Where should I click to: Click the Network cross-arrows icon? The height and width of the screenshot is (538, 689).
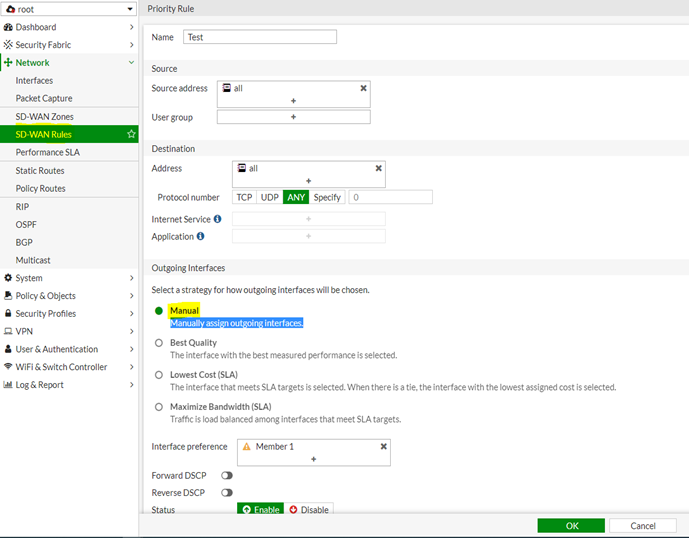pyautogui.click(x=8, y=62)
